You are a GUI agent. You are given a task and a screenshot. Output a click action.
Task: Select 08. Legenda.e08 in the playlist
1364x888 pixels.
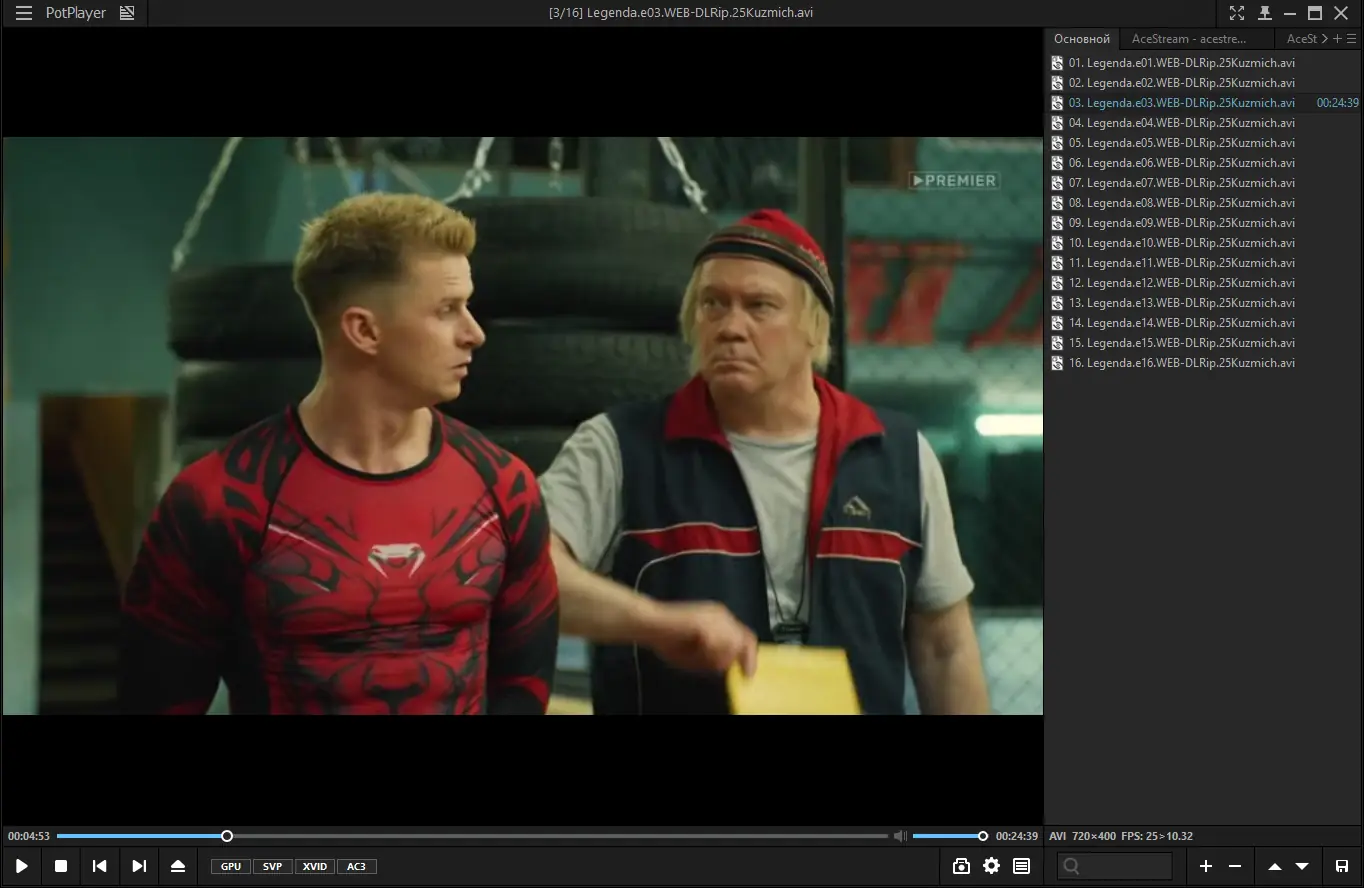coord(1204,203)
